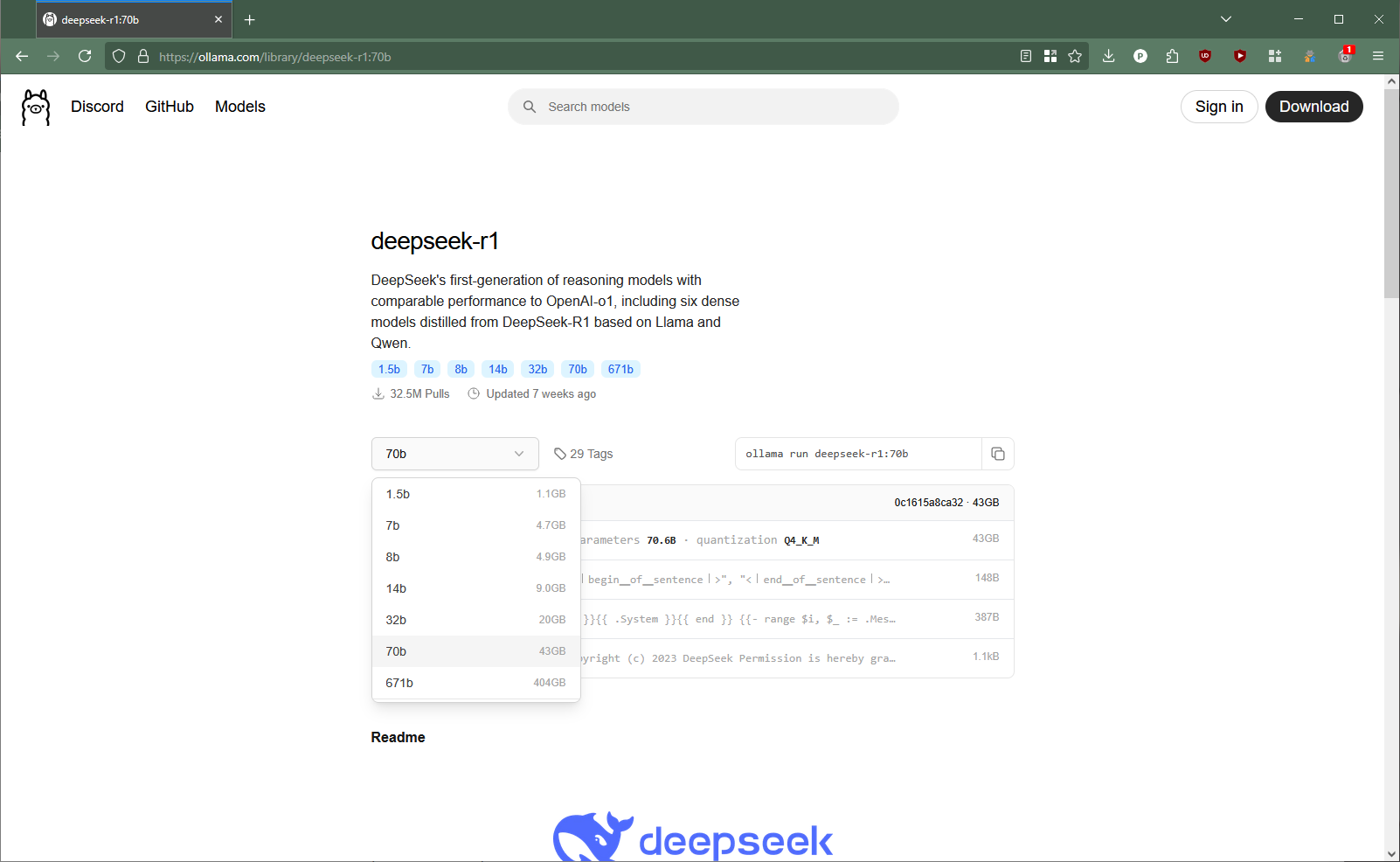Go to GitHub in top navigation
Image resolution: width=1400 pixels, height=862 pixels.
[x=170, y=107]
